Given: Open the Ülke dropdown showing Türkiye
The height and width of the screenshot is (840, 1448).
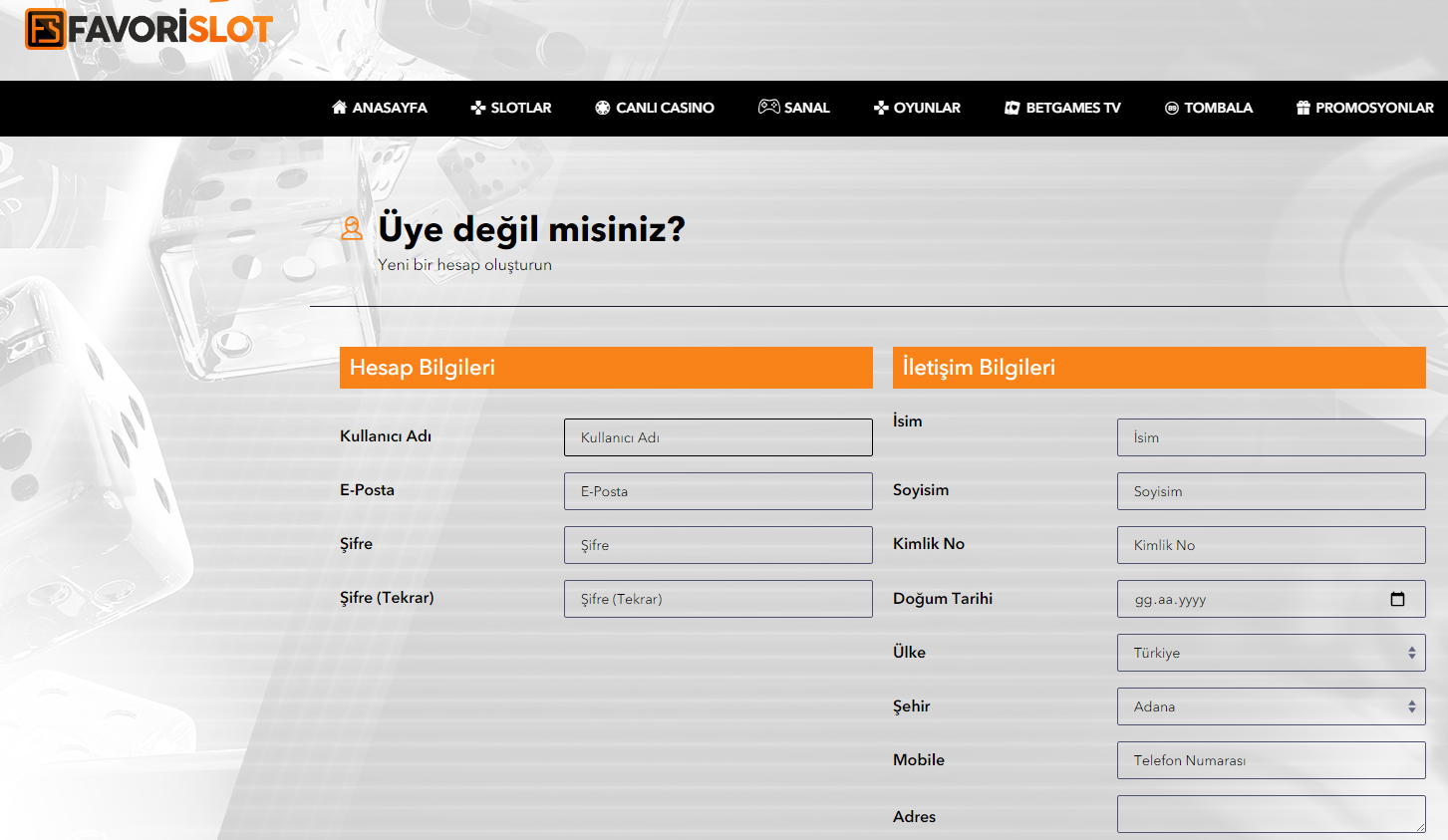Looking at the screenshot, I should (1271, 652).
